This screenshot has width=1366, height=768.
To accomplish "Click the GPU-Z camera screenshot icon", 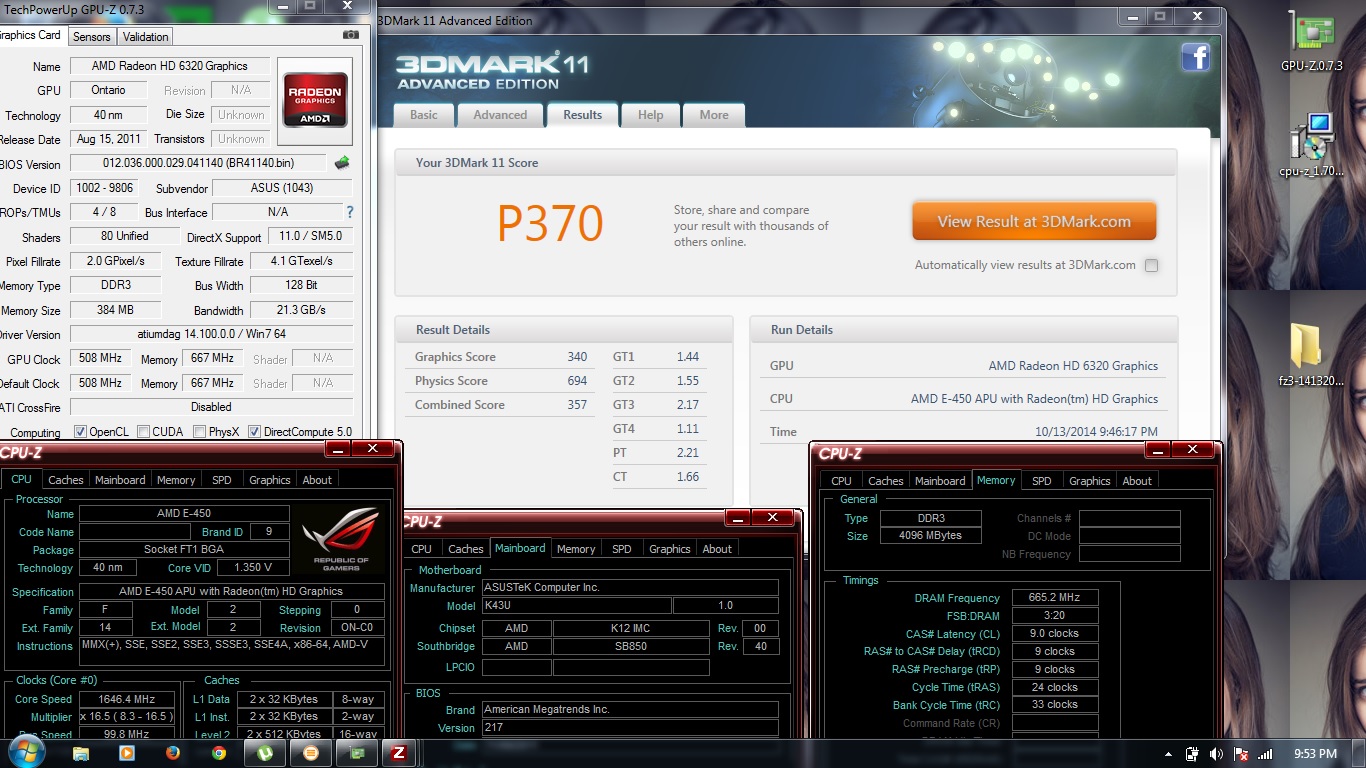I will pos(351,35).
